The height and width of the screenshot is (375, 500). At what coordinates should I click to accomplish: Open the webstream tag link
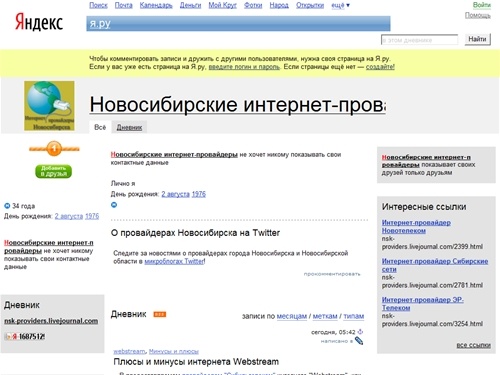pos(129,351)
